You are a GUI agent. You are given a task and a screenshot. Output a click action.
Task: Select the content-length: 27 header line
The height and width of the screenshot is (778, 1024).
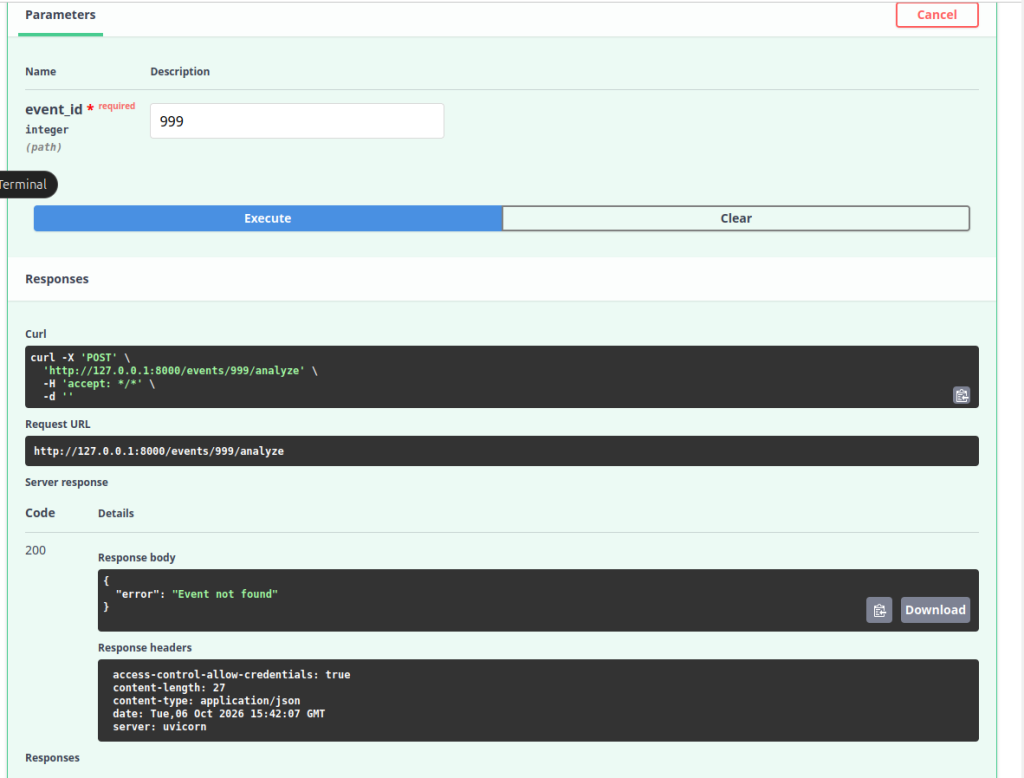click(x=168, y=687)
